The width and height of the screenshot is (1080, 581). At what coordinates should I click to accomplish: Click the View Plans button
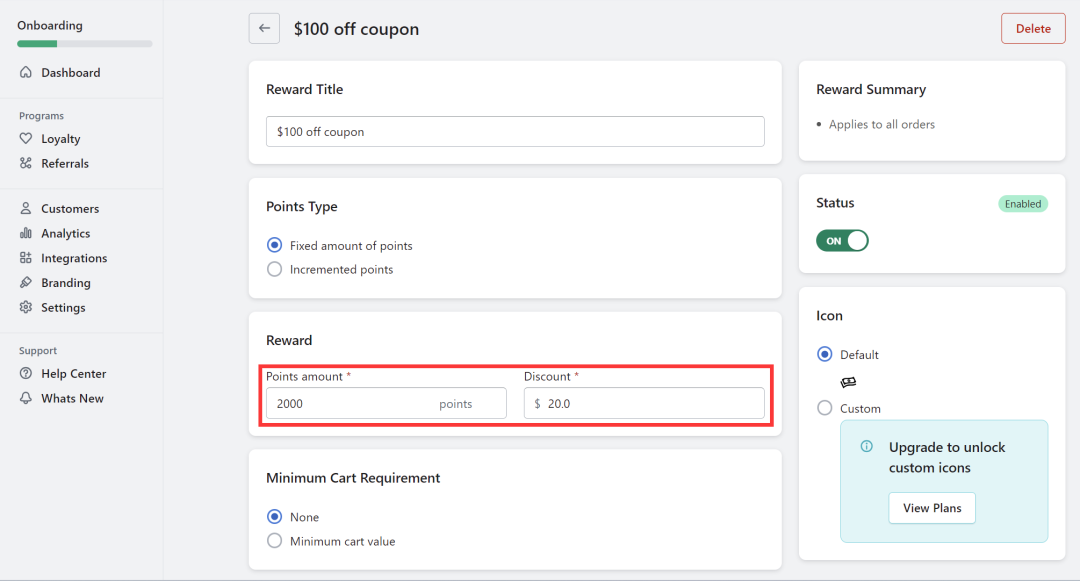click(x=932, y=508)
